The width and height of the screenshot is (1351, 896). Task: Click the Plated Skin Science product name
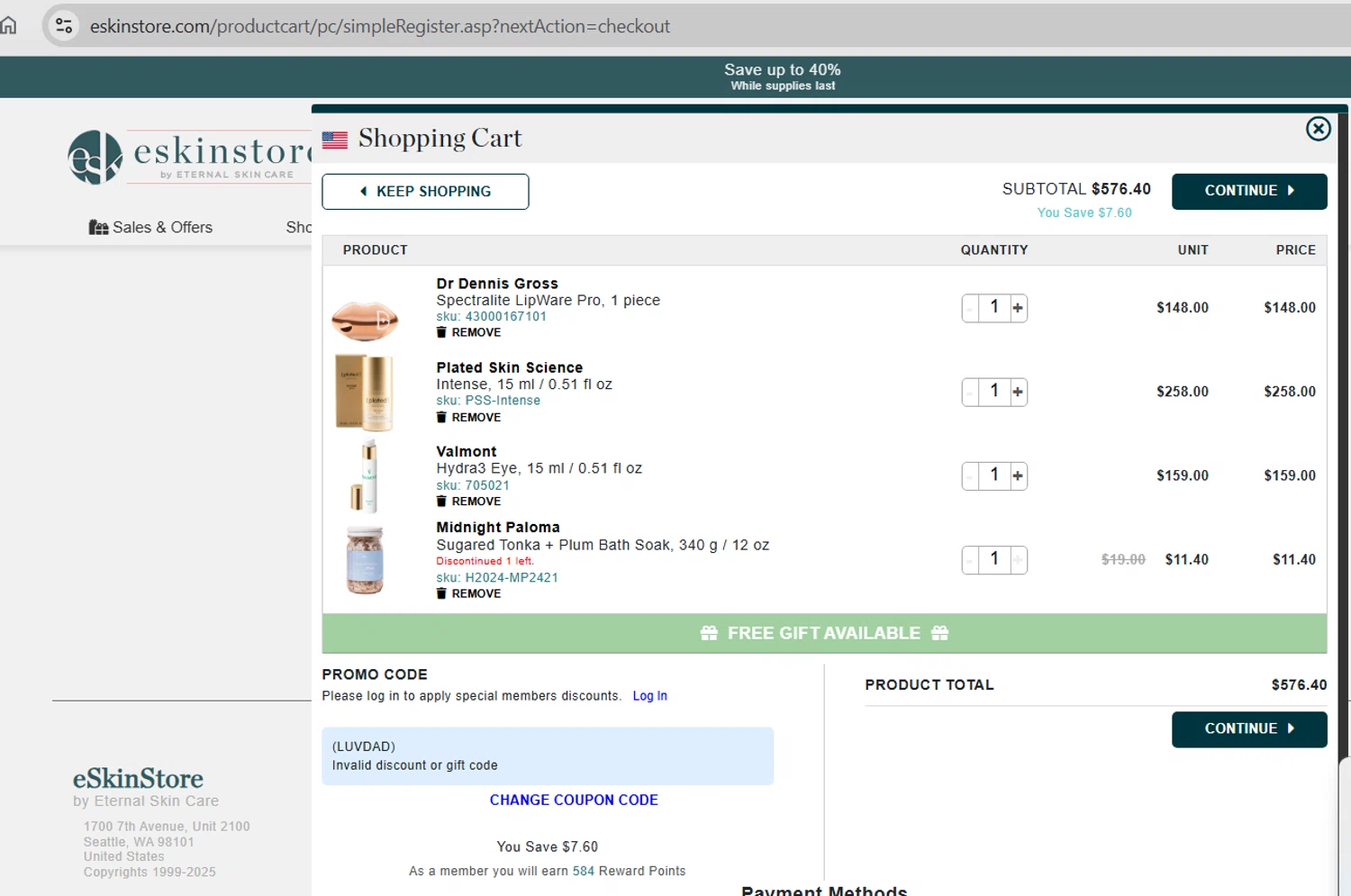[510, 367]
